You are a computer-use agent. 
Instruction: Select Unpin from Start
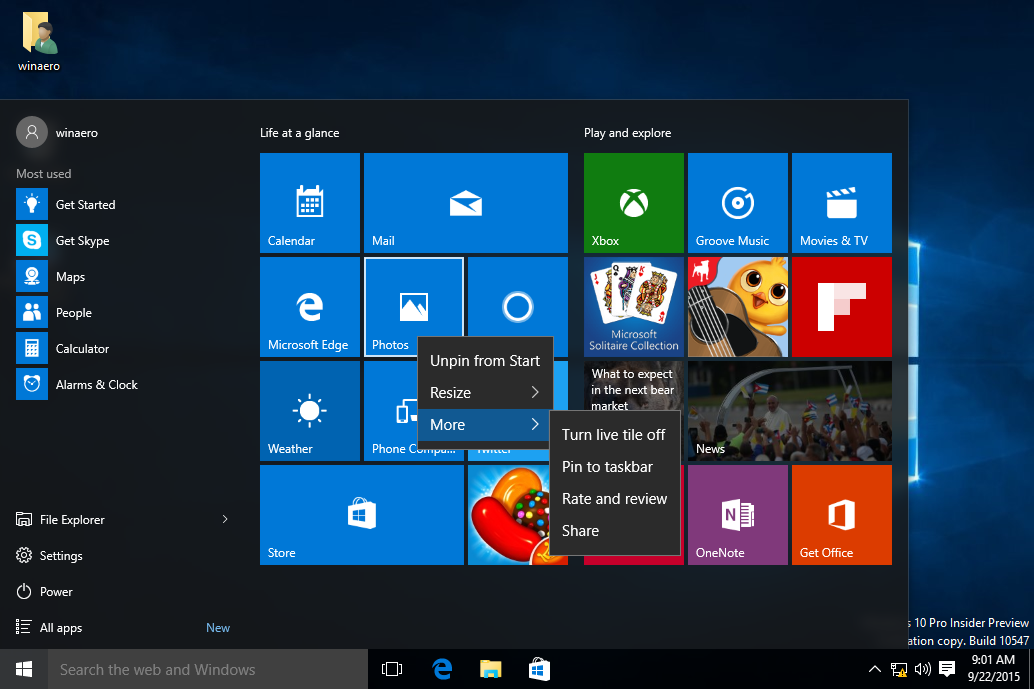[x=484, y=361]
